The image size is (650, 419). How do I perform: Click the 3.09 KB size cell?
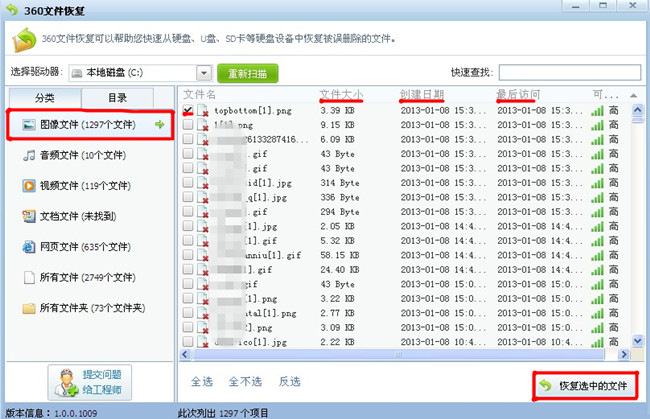pos(337,328)
